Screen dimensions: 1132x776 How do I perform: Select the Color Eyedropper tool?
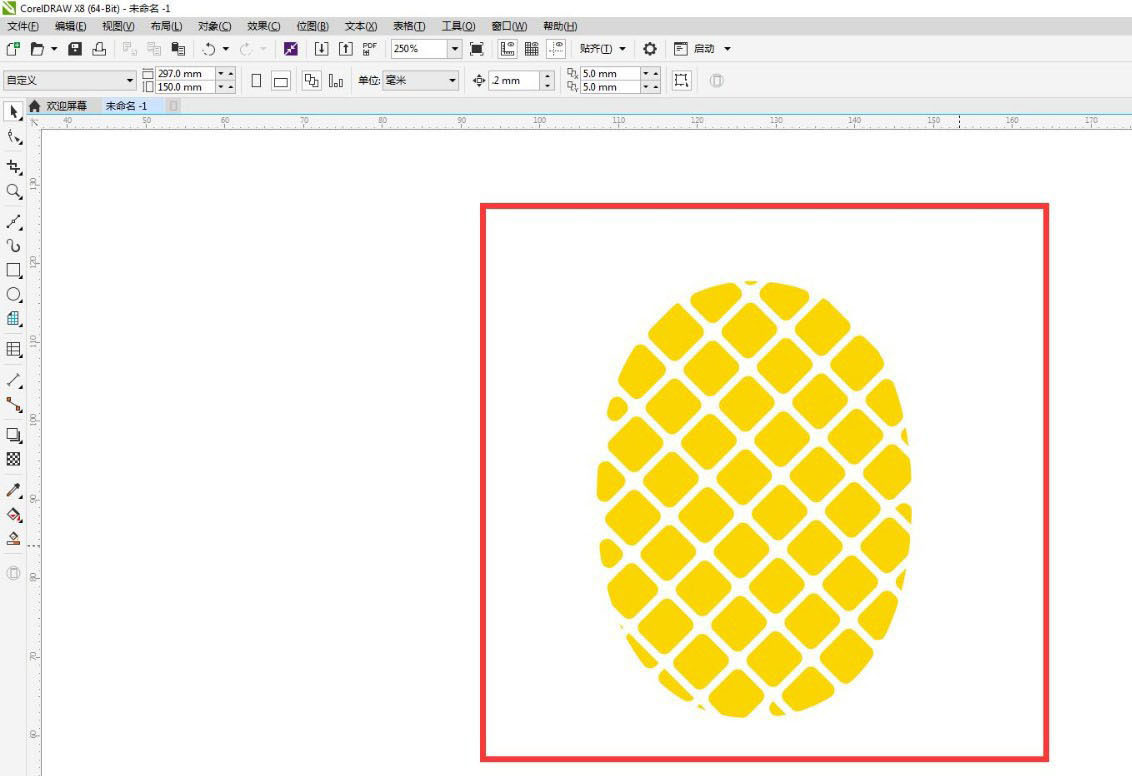[x=14, y=490]
